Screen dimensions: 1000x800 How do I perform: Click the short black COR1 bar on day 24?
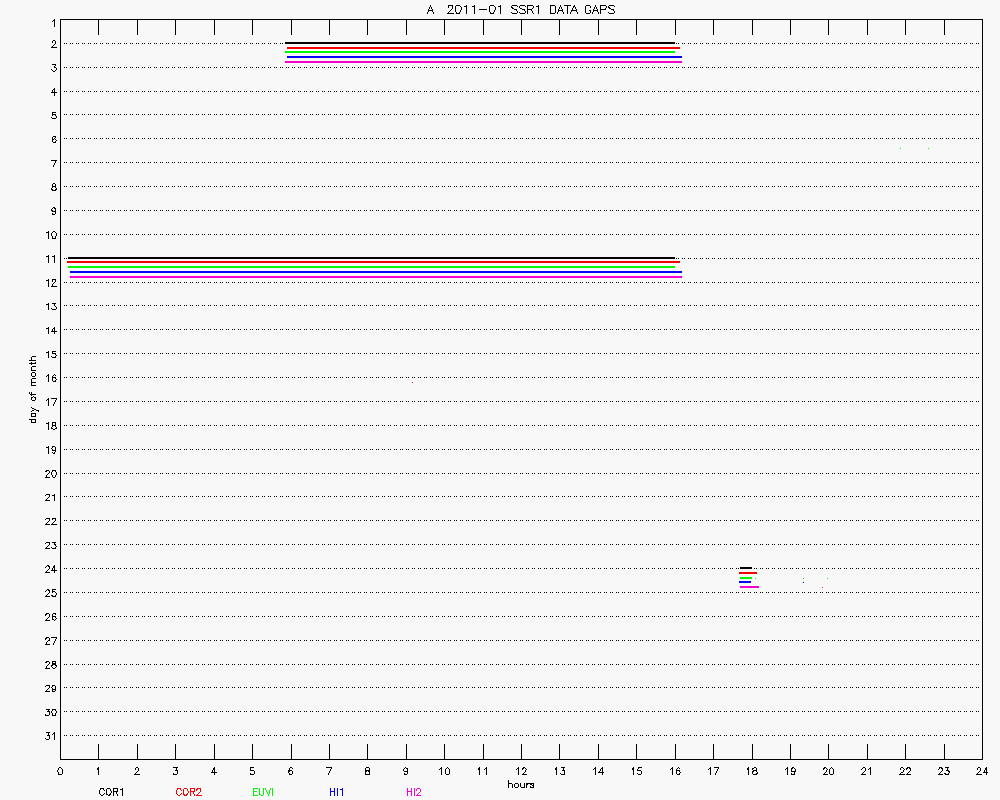(746, 568)
